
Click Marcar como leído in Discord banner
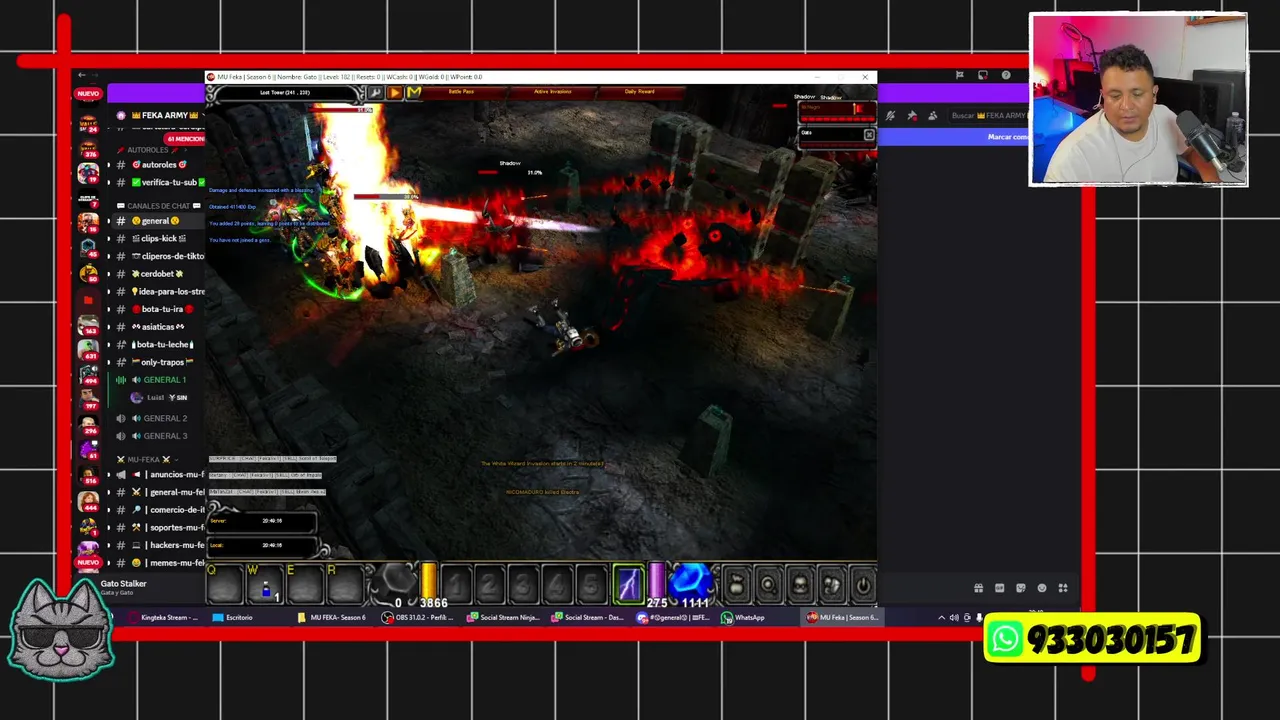tap(1007, 137)
